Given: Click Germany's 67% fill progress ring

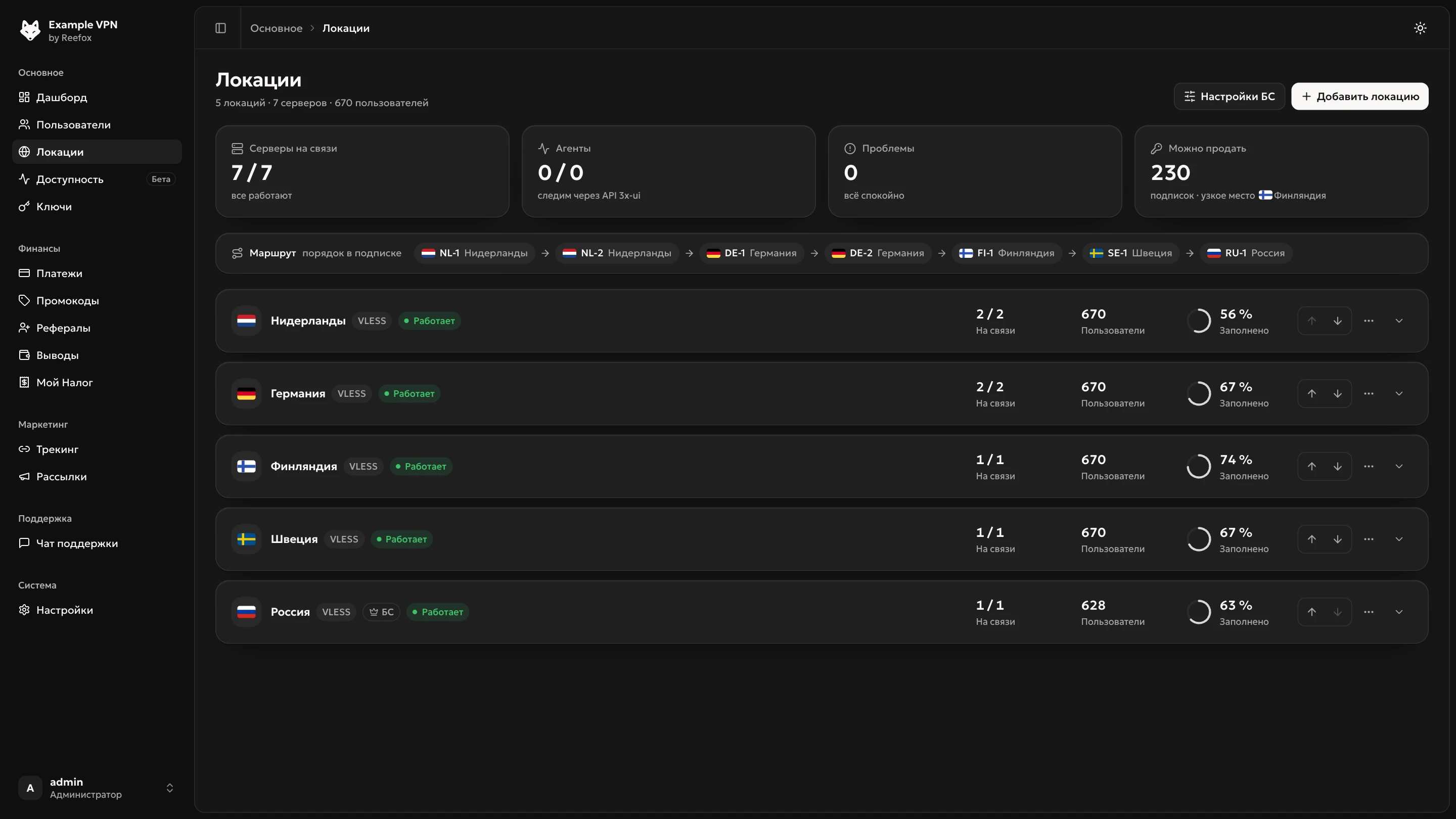Looking at the screenshot, I should pos(1198,393).
